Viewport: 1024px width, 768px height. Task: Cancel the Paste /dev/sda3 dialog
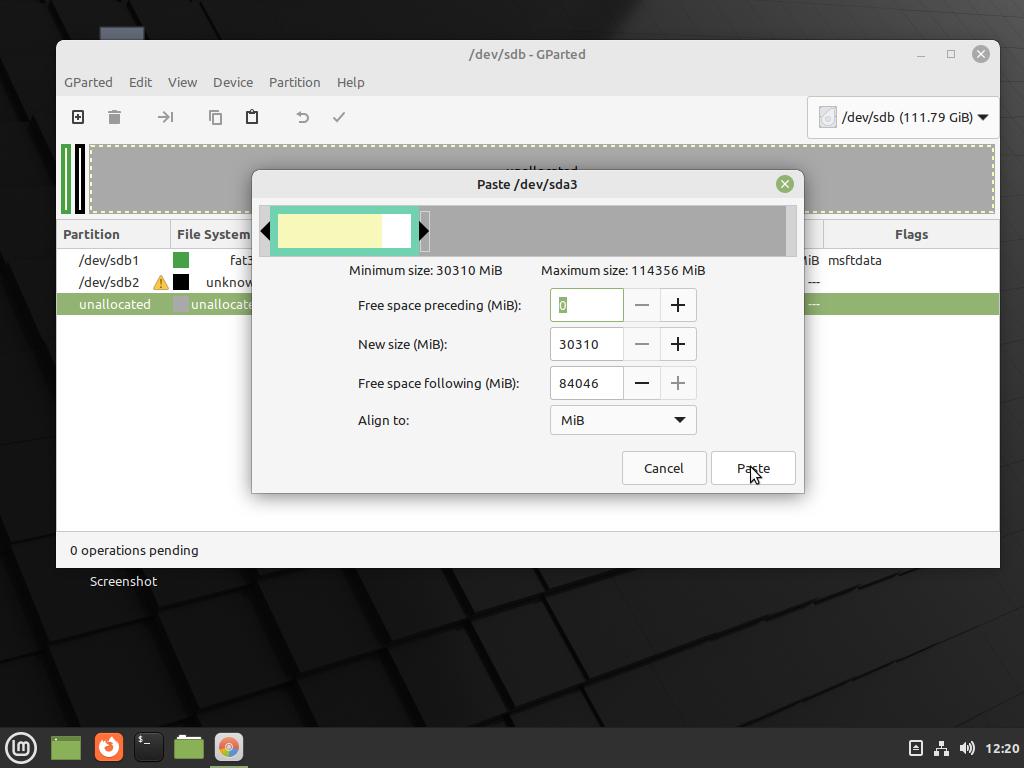click(663, 468)
